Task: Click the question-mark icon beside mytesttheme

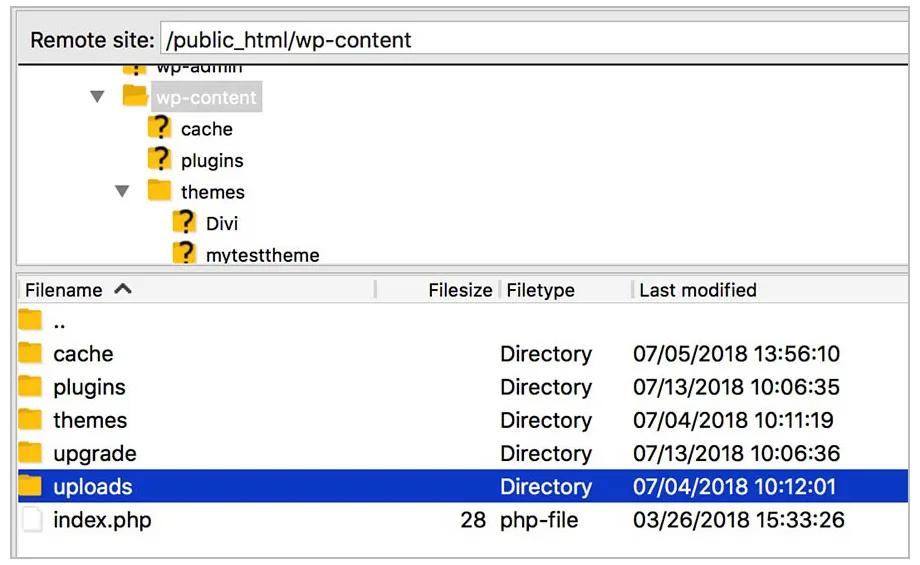Action: [x=184, y=253]
